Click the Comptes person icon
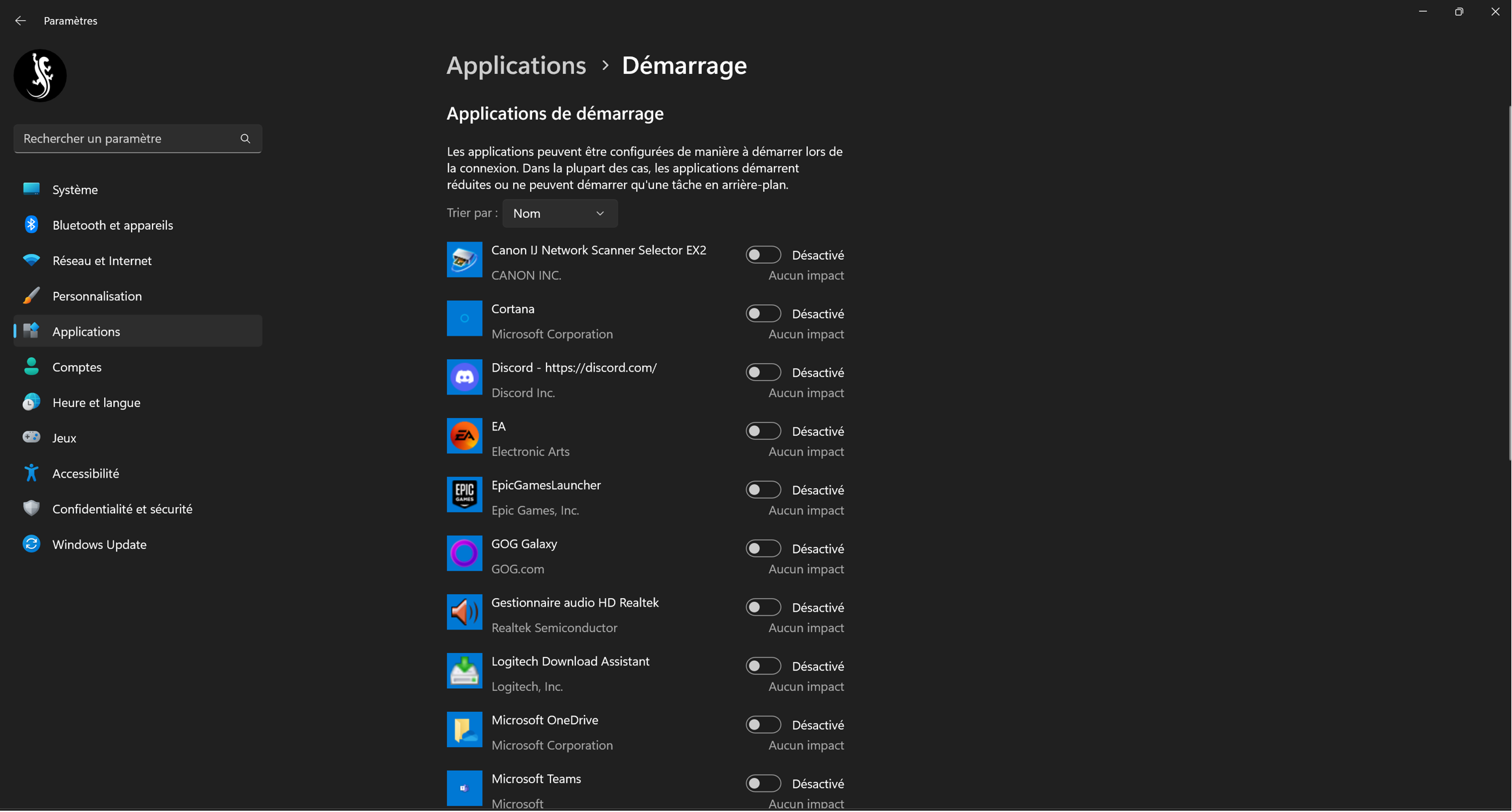1512x812 pixels. [x=31, y=366]
